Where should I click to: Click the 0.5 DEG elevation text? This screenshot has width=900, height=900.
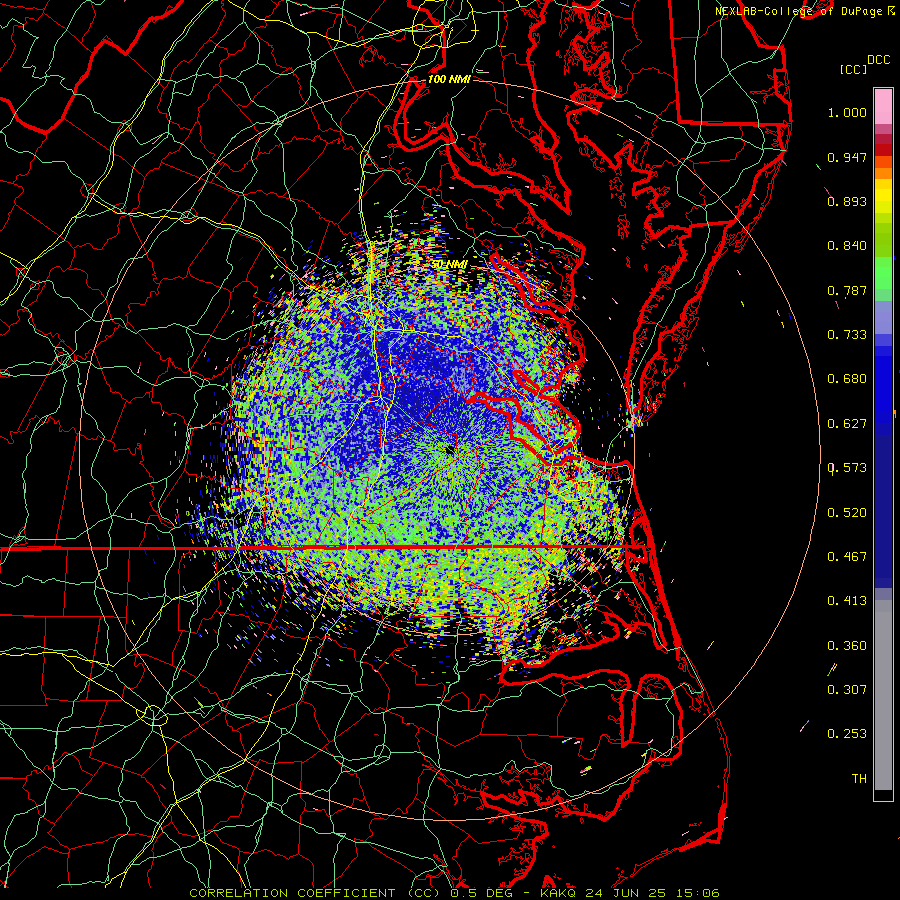481,893
